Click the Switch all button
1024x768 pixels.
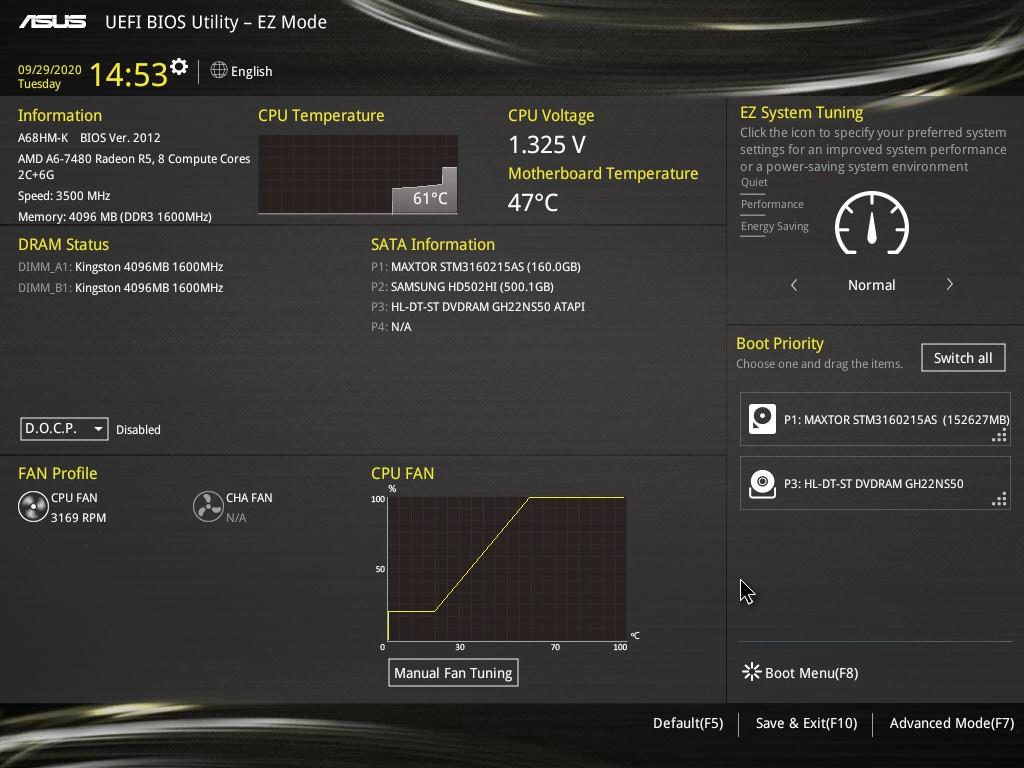coord(963,358)
